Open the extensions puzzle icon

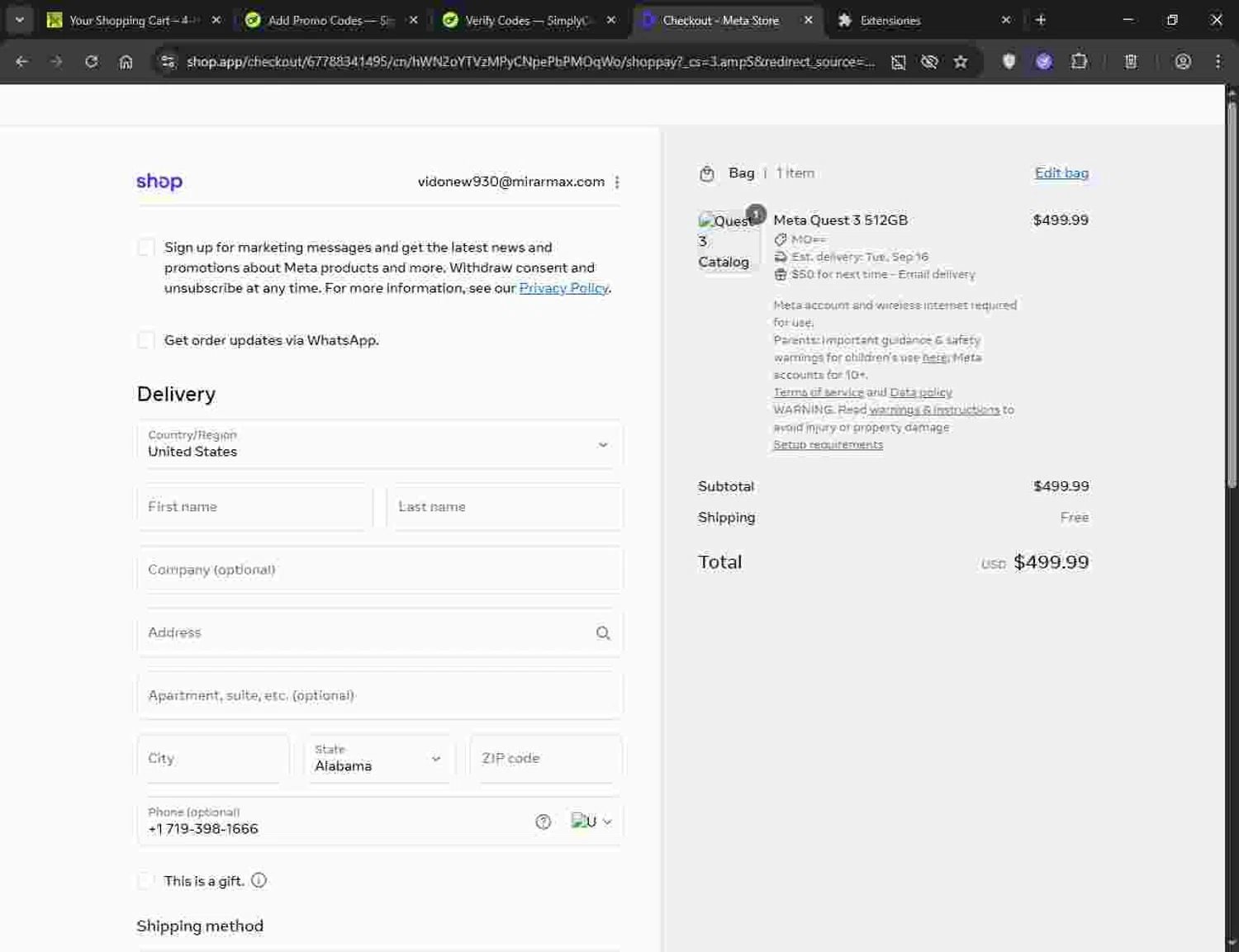[x=1079, y=61]
